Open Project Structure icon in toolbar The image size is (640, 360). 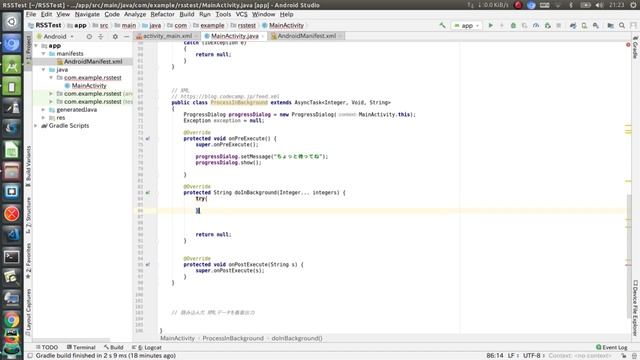pos(611,25)
